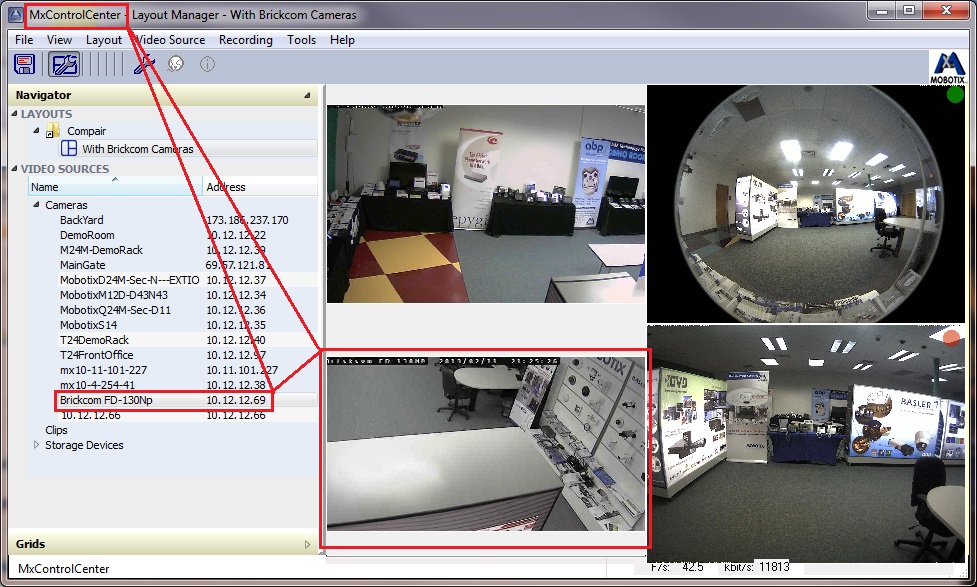Click the 10.11.101.227 address cell
This screenshot has width=977, height=587.
(242, 370)
